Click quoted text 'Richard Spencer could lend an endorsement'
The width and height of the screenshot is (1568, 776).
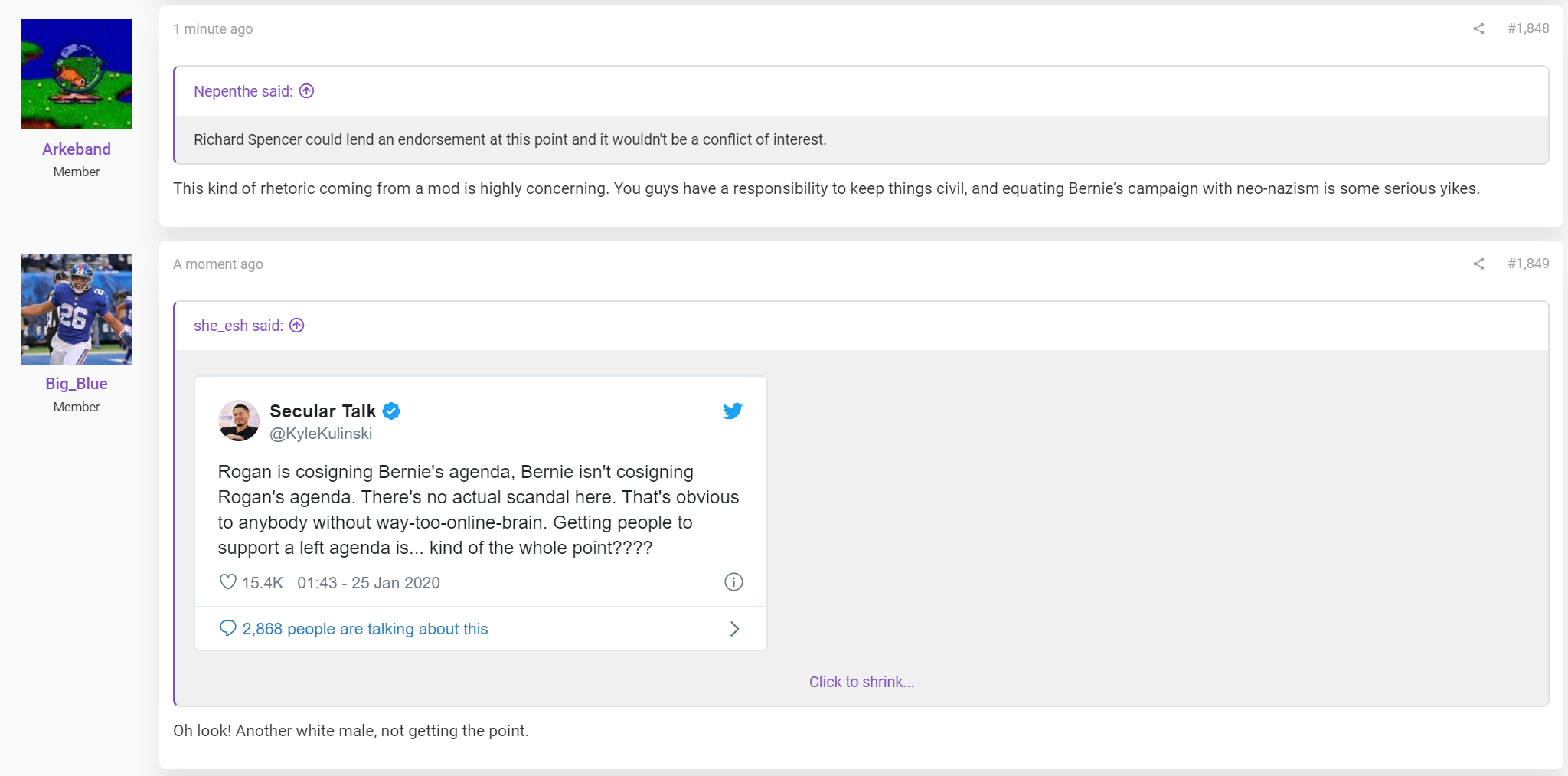coord(510,139)
